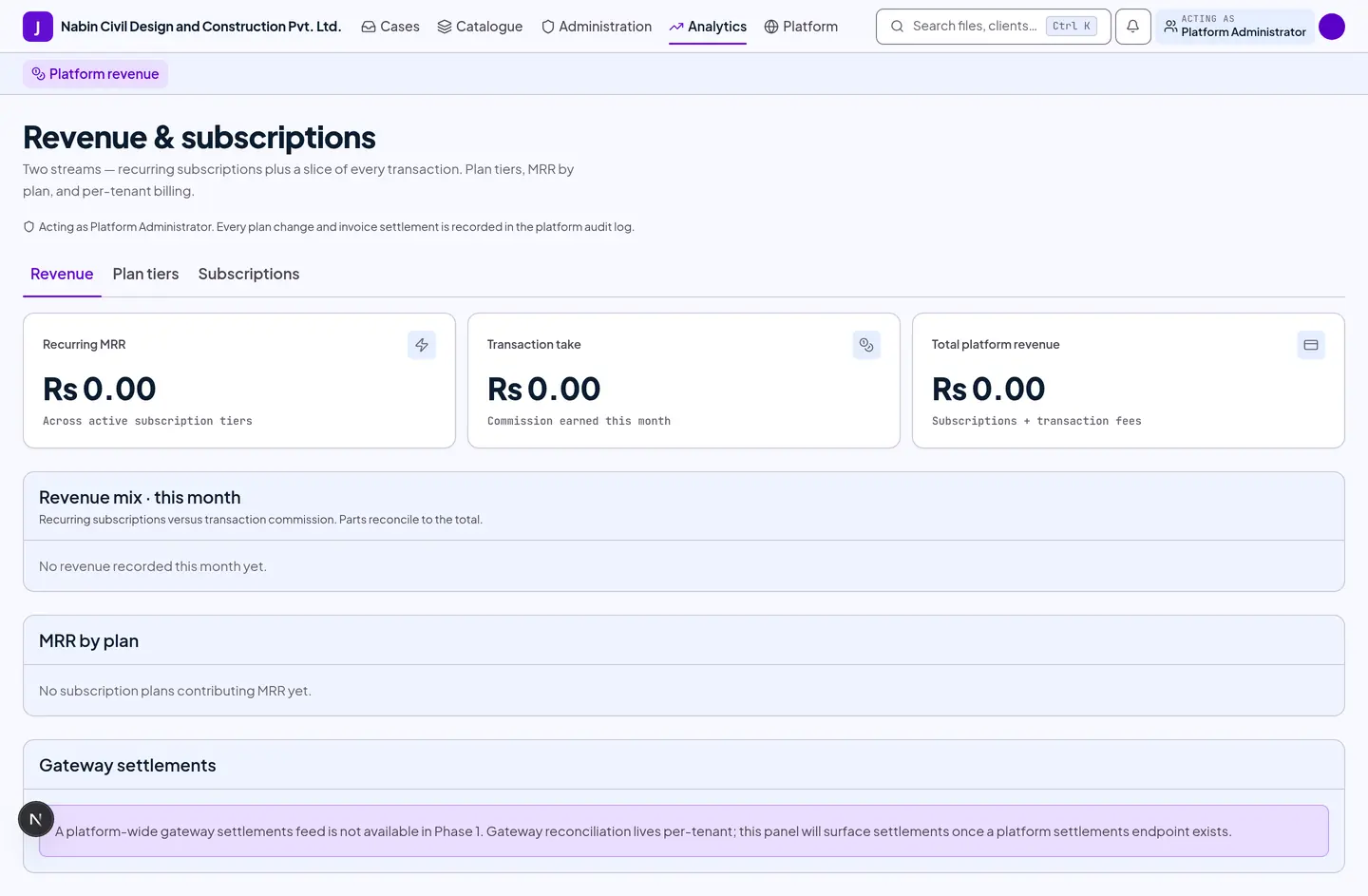
Task: Open the Catalogue menu
Action: click(x=480, y=27)
